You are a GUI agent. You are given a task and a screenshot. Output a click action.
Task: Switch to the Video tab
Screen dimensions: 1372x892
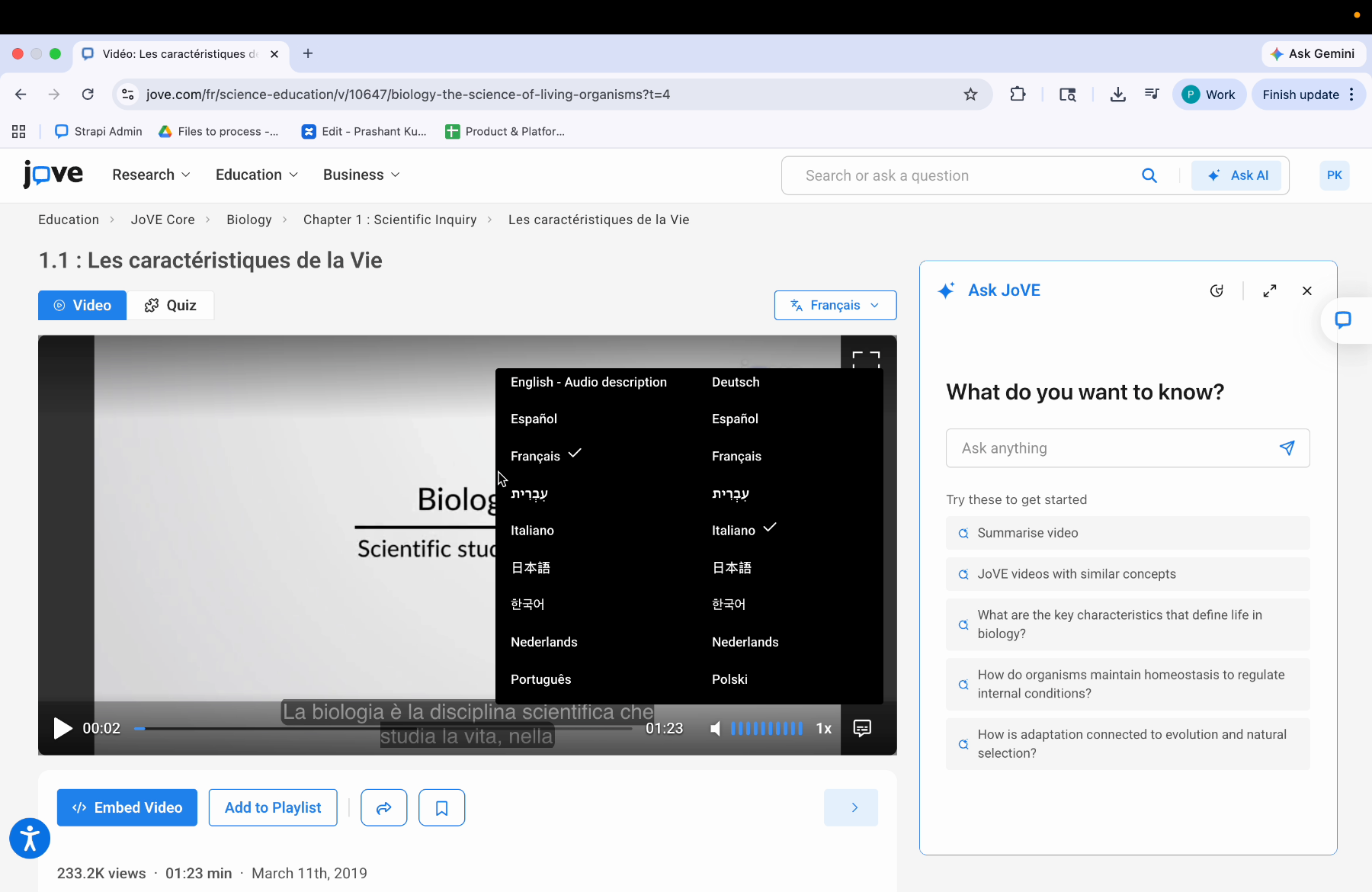[x=82, y=305]
